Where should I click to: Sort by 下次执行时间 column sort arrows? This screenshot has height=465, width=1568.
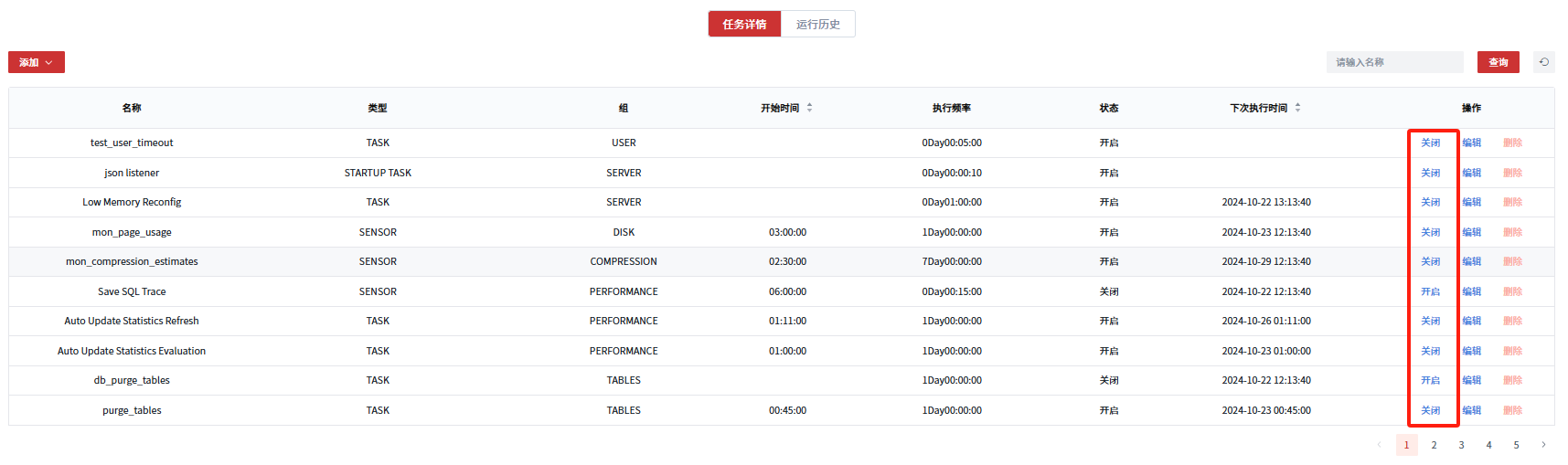point(1297,108)
